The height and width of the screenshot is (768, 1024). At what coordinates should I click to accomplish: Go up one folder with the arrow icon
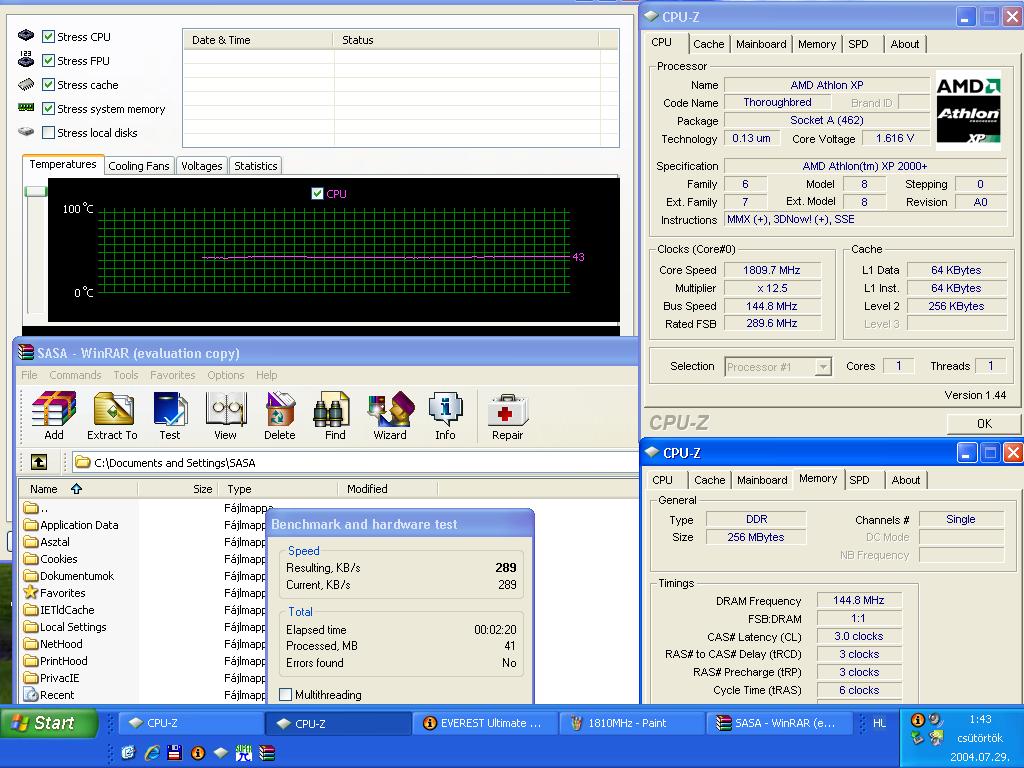coord(39,462)
